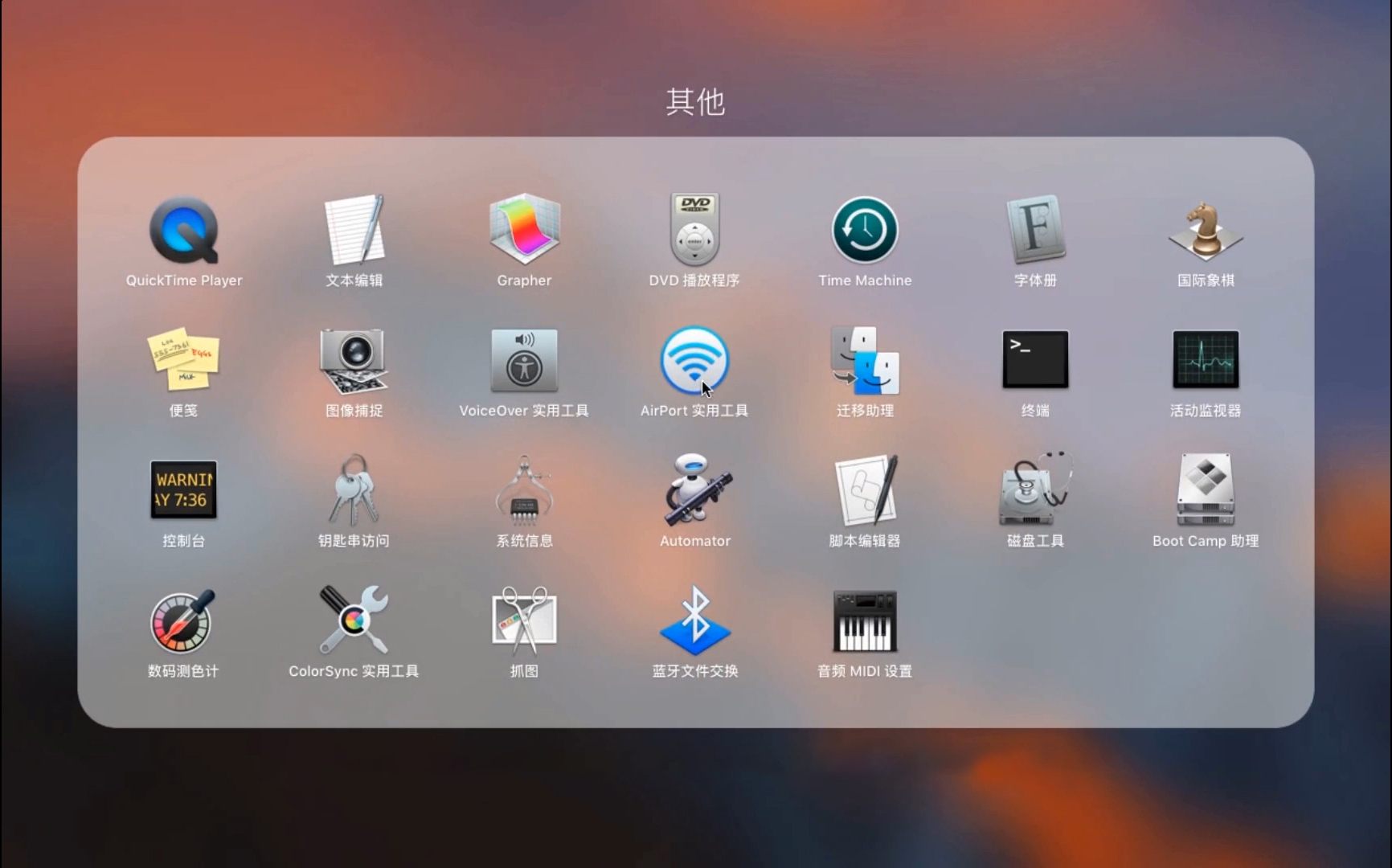Open 控制台 Console app
This screenshot has height=868, width=1392.
[184, 490]
